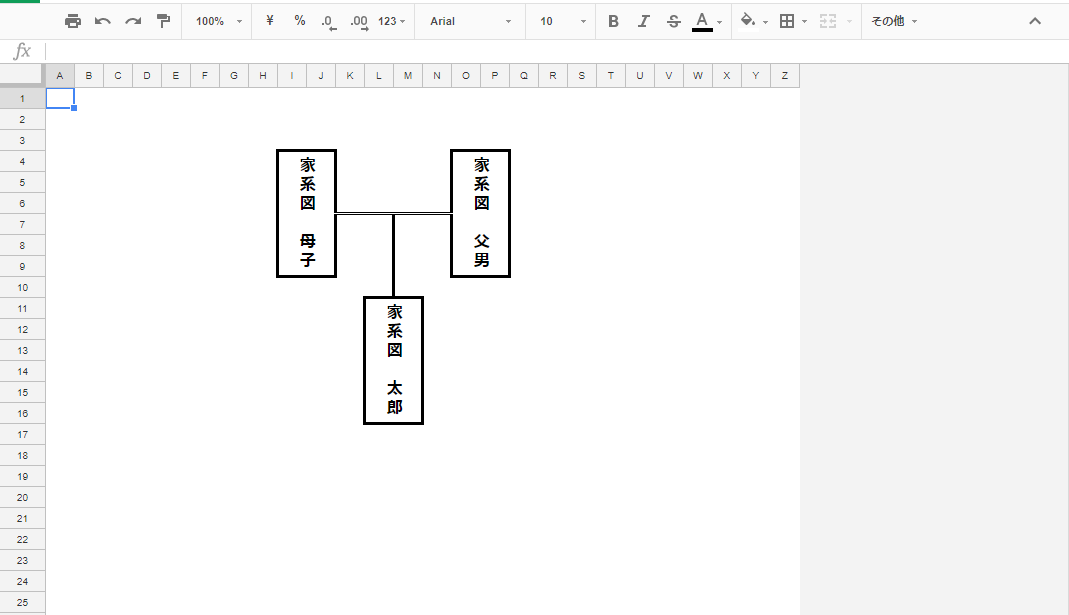Viewport: 1069px width, 615px height.
Task: Apply percent number format
Action: coord(300,21)
